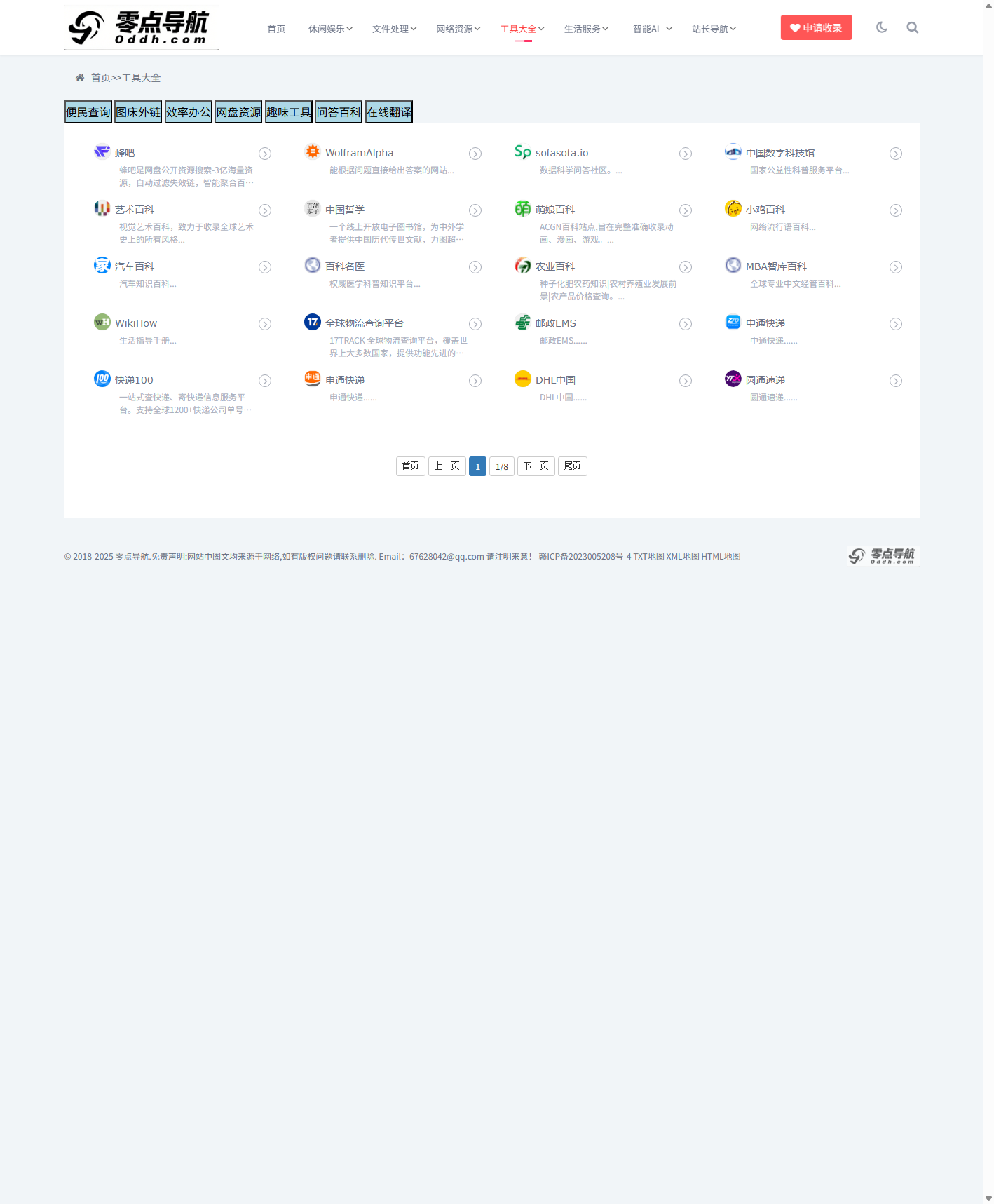The width and height of the screenshot is (994, 1204).
Task: Click the WikiHow green icon
Action: pyautogui.click(x=102, y=322)
